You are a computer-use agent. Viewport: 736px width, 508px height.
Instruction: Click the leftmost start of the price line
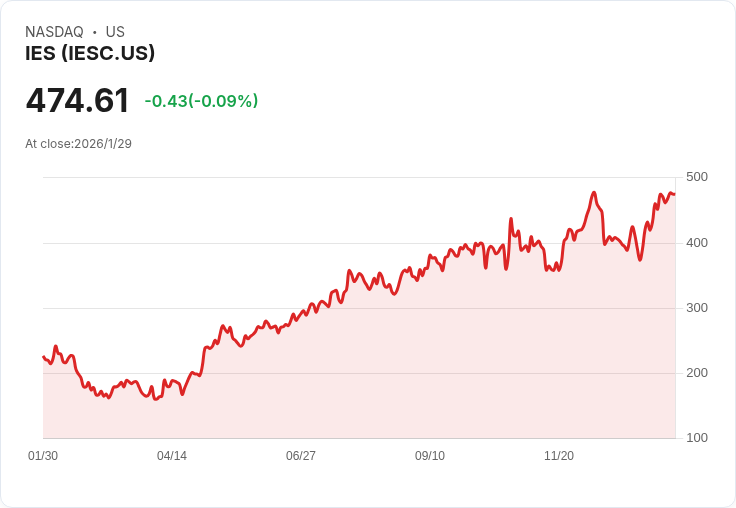(x=43, y=356)
